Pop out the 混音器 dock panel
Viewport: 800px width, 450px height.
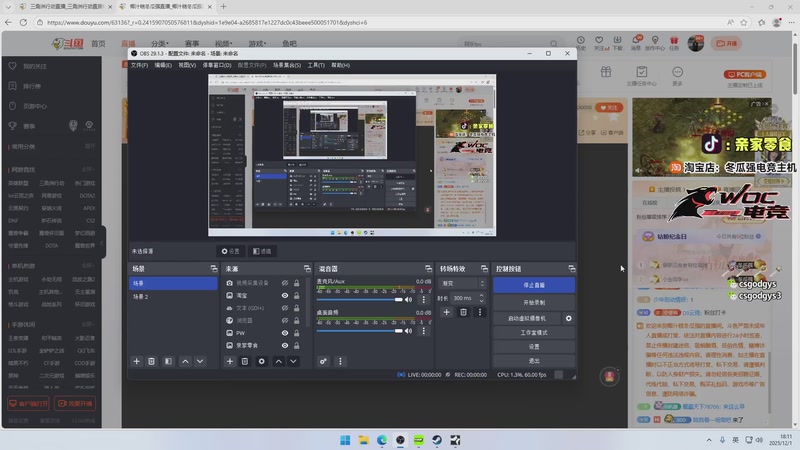coord(427,269)
